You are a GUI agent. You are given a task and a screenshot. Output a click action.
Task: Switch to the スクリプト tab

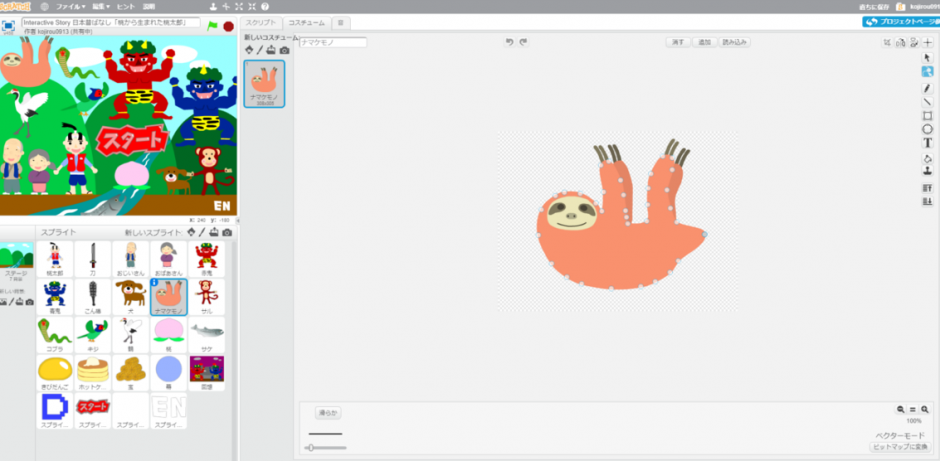pyautogui.click(x=260, y=21)
